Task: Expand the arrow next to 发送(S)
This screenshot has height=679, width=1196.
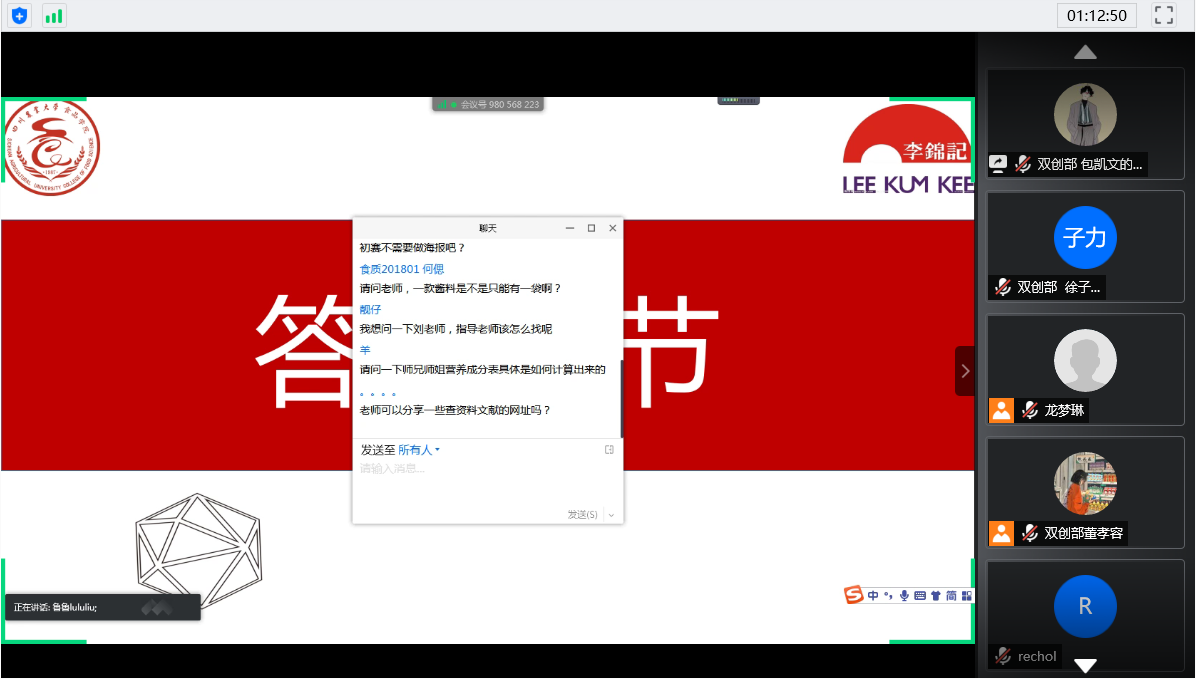Action: pos(611,514)
